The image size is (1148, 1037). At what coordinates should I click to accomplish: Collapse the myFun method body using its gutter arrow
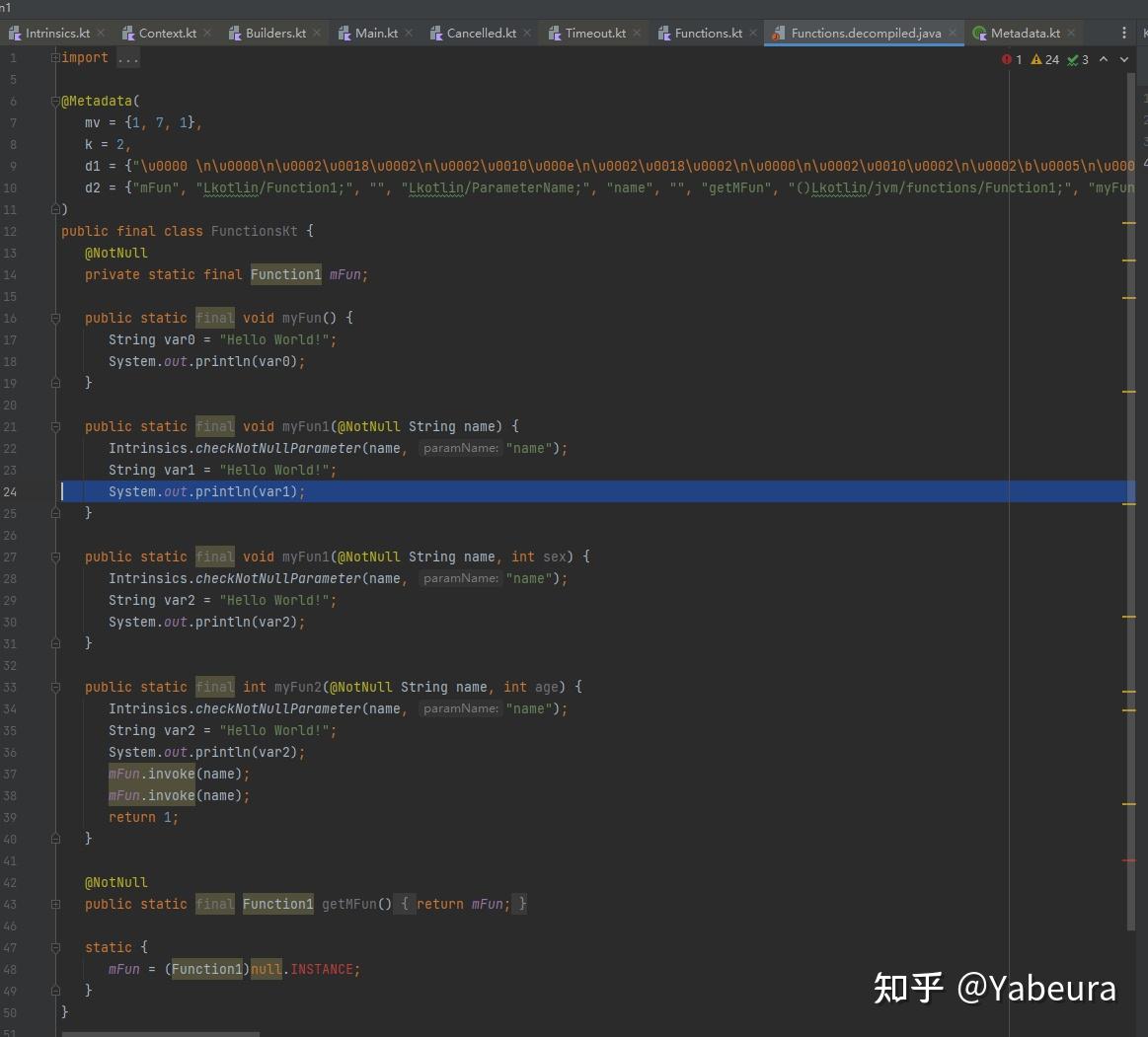tap(55, 318)
